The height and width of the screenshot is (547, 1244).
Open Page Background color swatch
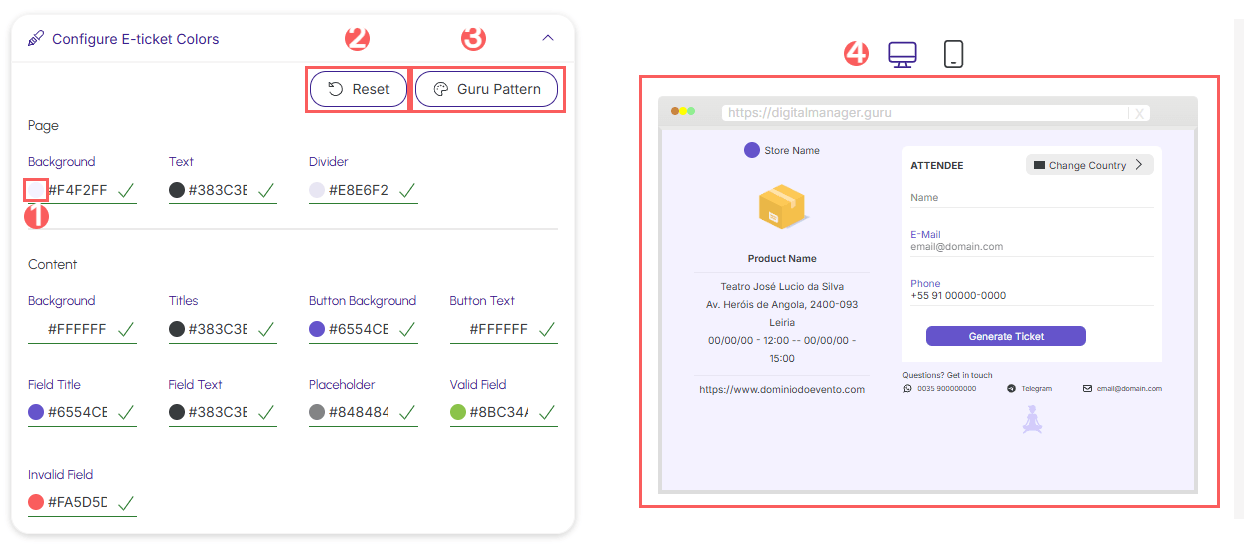point(36,190)
